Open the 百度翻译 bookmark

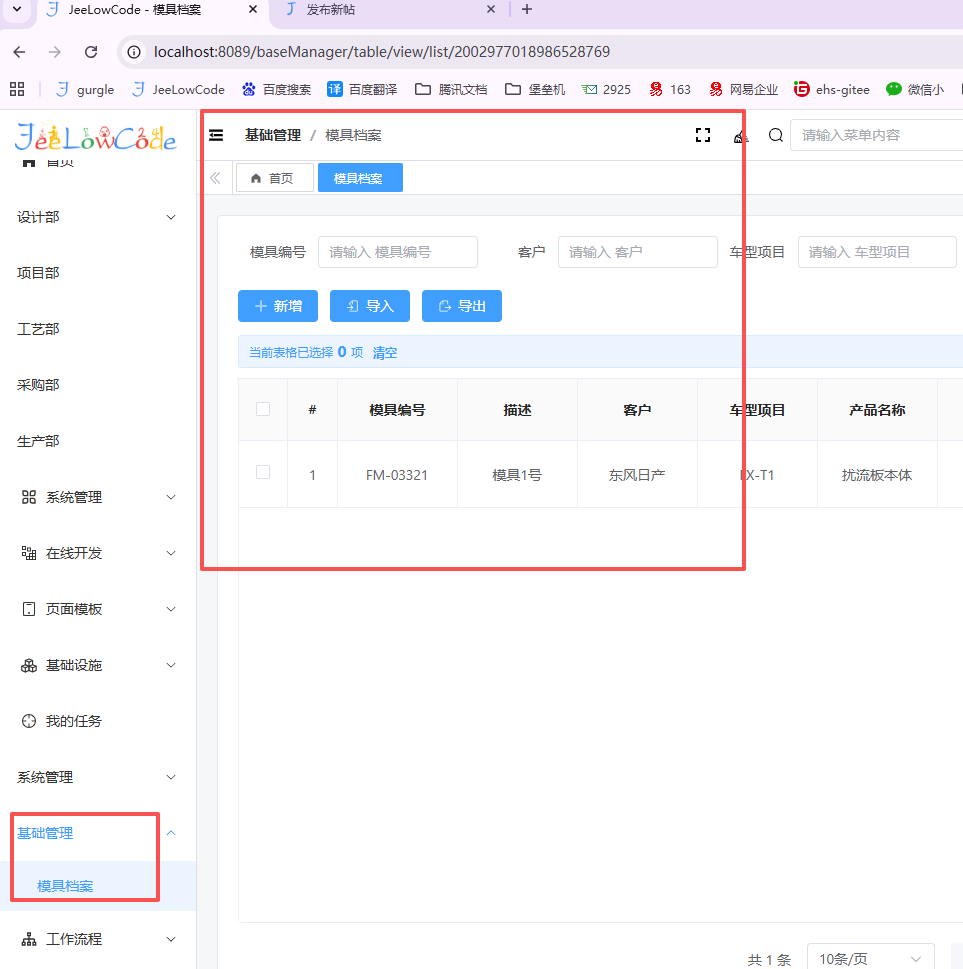(x=362, y=89)
